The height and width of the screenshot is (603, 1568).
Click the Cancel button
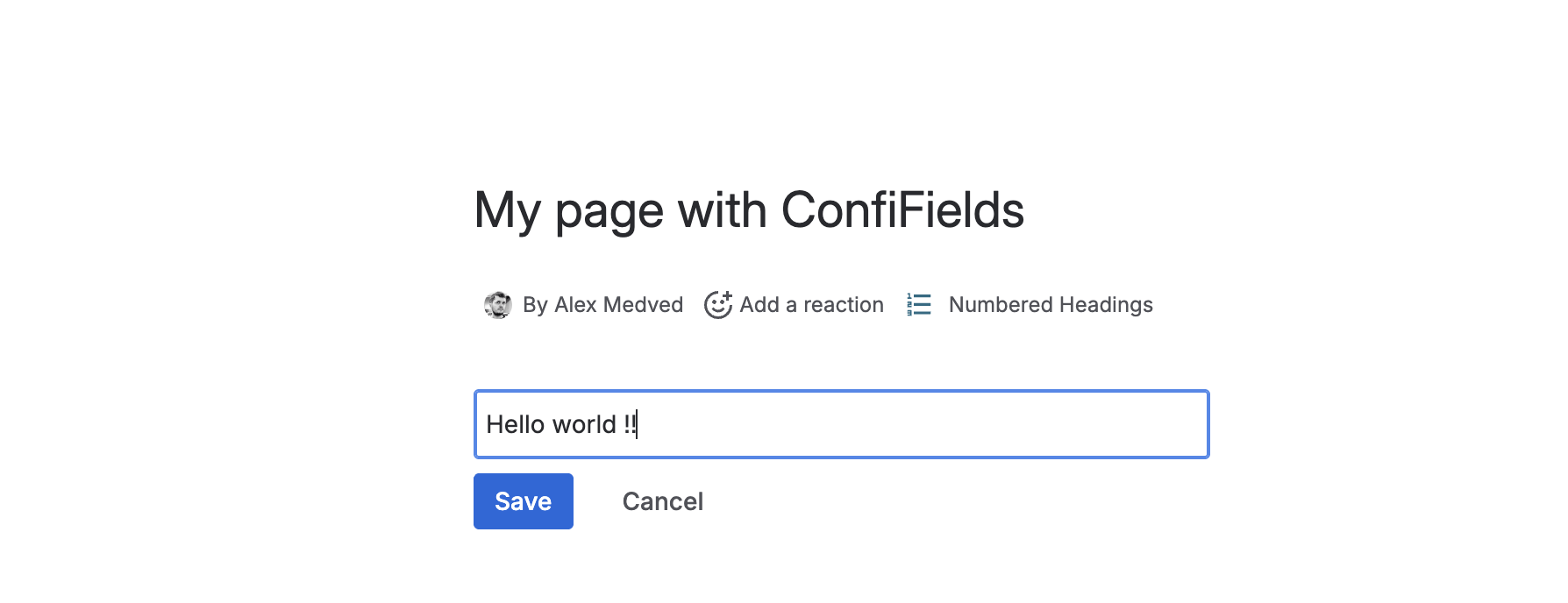(662, 501)
